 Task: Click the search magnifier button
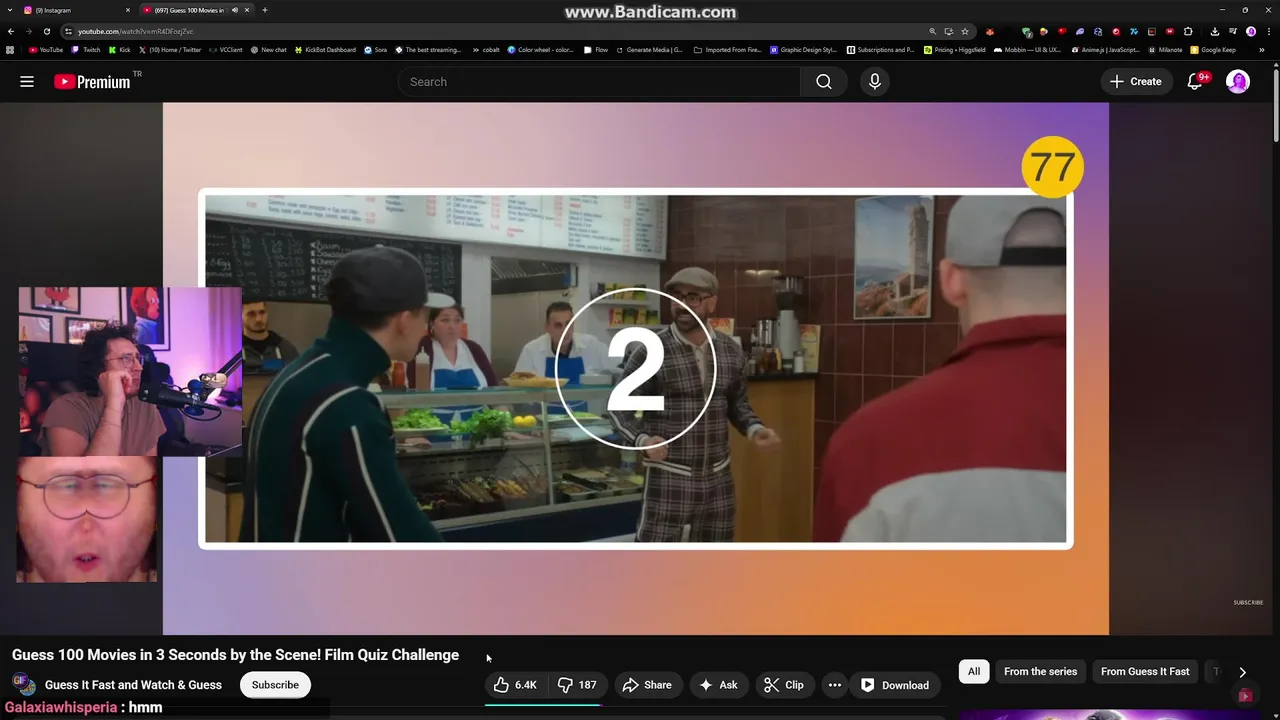[x=823, y=82]
